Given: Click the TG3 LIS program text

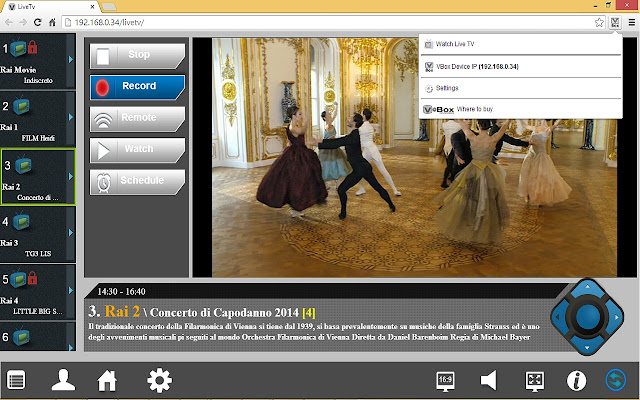Looking at the screenshot, I should tap(38, 253).
